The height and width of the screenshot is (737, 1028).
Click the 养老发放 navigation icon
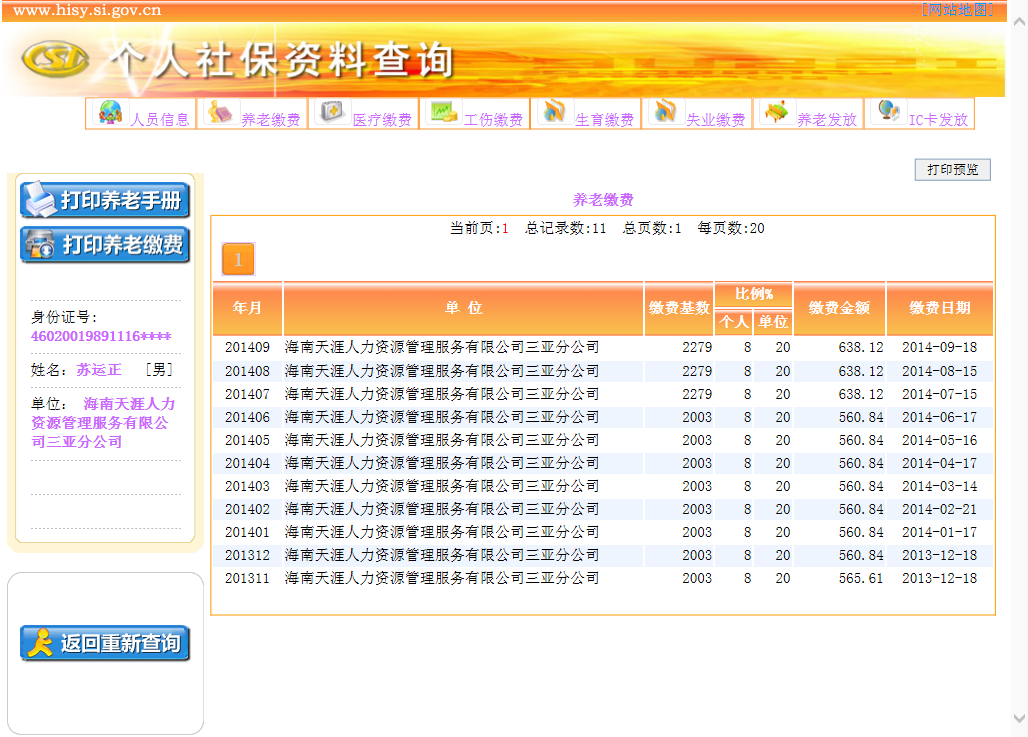tap(776, 113)
